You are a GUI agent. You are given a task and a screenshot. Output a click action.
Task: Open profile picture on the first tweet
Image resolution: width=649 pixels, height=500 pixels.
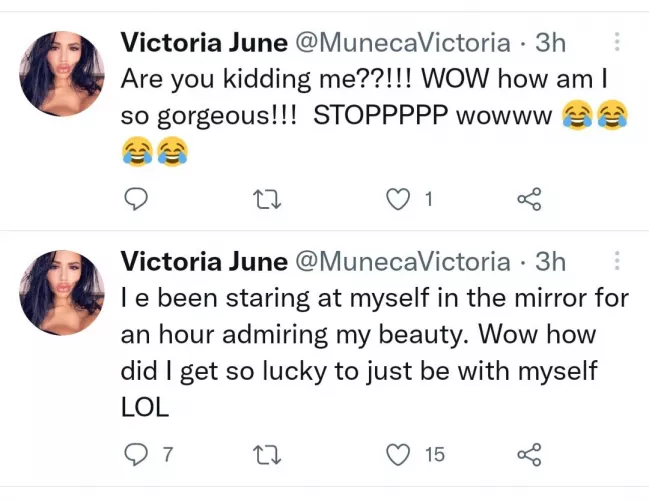pos(62,72)
